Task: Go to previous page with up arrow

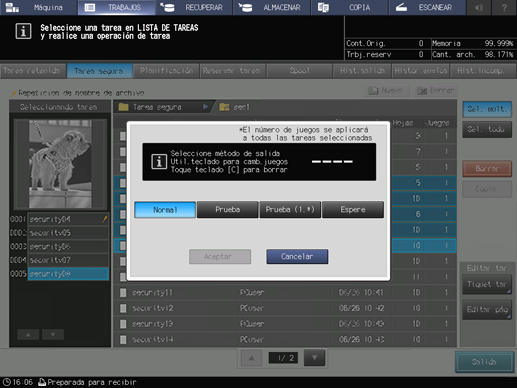Action: 252,358
